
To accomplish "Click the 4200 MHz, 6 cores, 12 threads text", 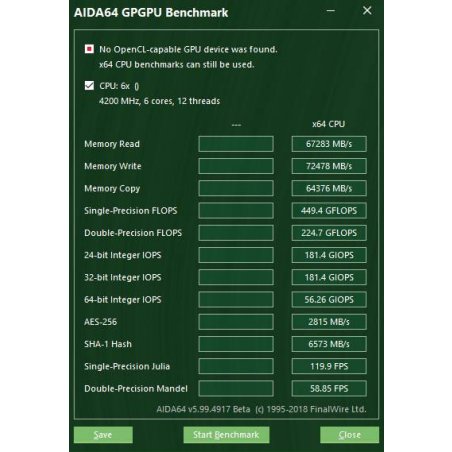I will [159, 101].
